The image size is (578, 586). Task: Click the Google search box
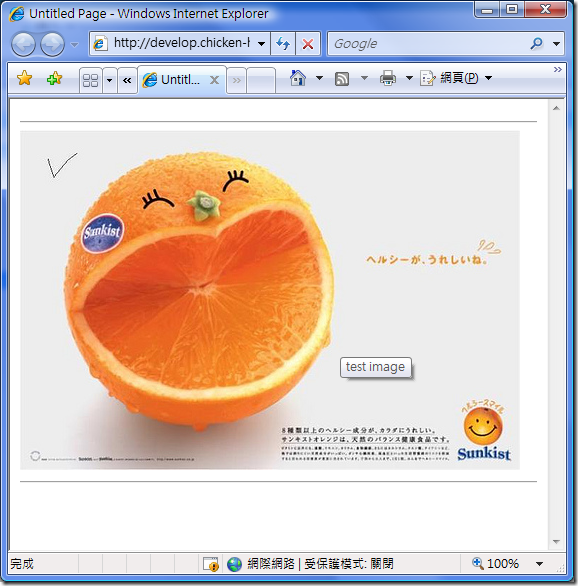(429, 44)
